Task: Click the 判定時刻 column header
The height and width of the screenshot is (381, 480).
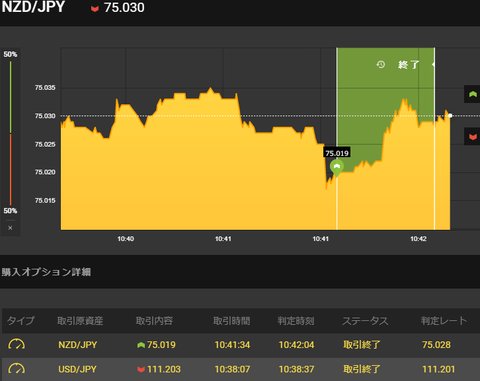Action: pyautogui.click(x=296, y=321)
